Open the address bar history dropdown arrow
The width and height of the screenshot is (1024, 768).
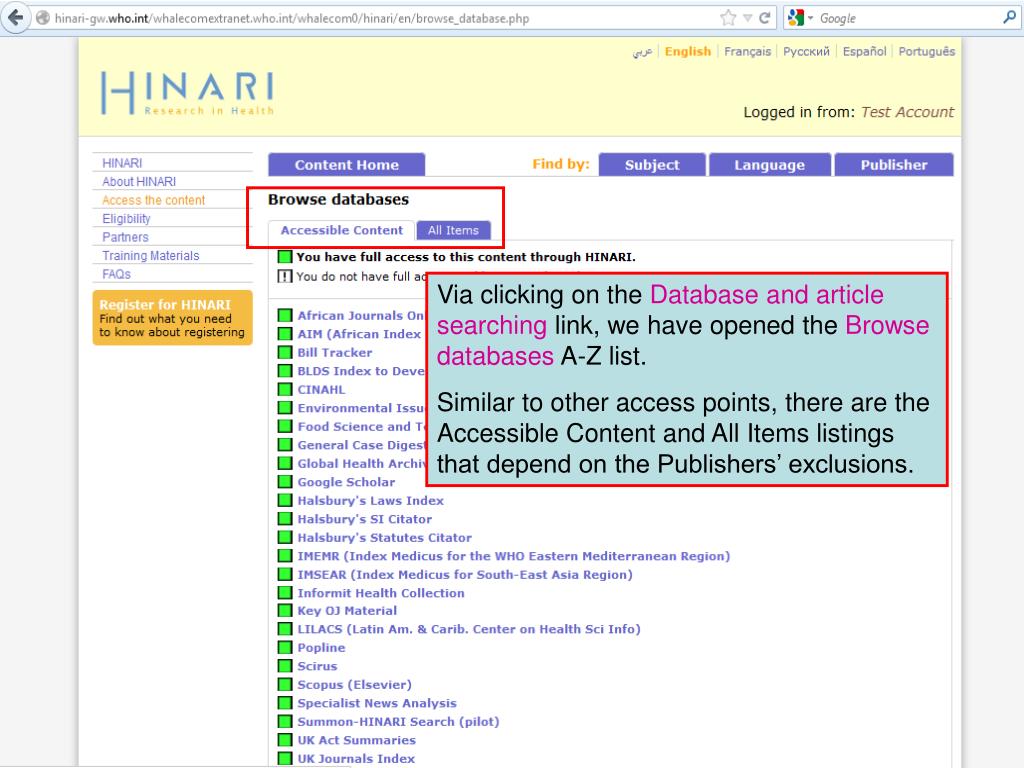click(747, 18)
